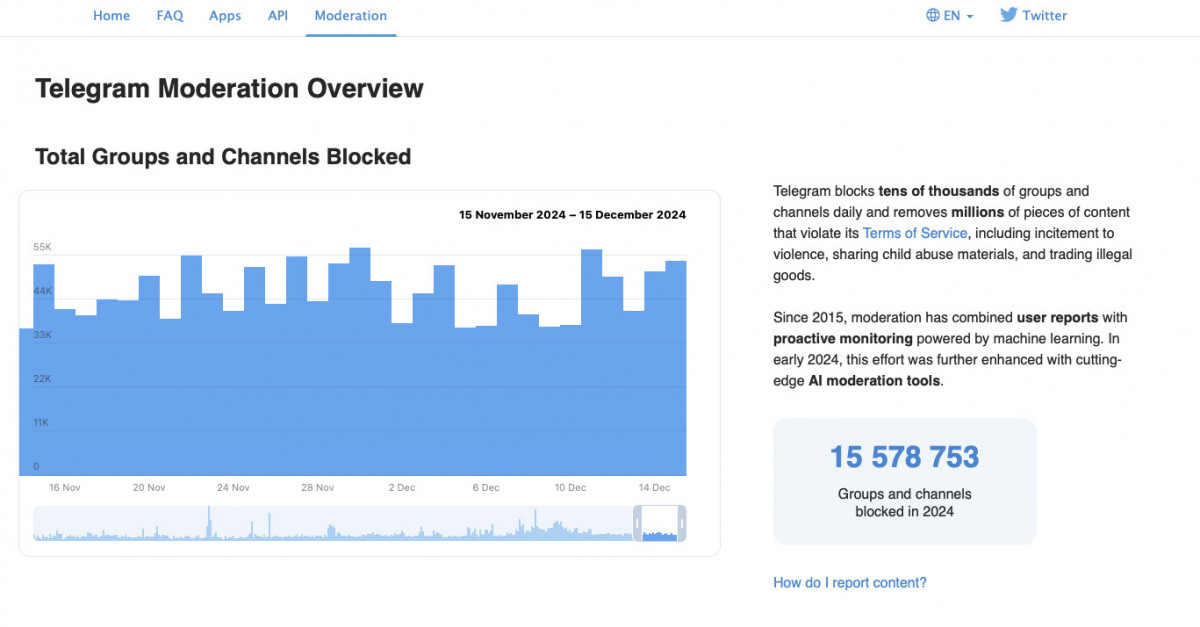Open the Twitter link
The width and height of the screenshot is (1200, 627).
click(1044, 16)
